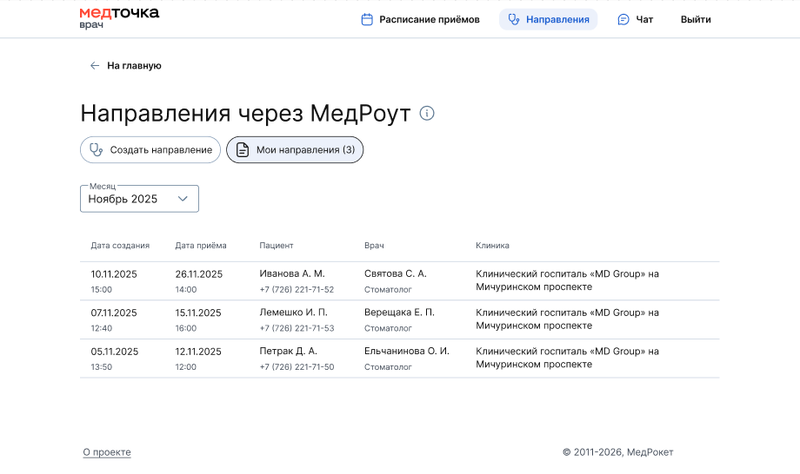Click the stethoscope icon in the Направления tab

(x=514, y=19)
